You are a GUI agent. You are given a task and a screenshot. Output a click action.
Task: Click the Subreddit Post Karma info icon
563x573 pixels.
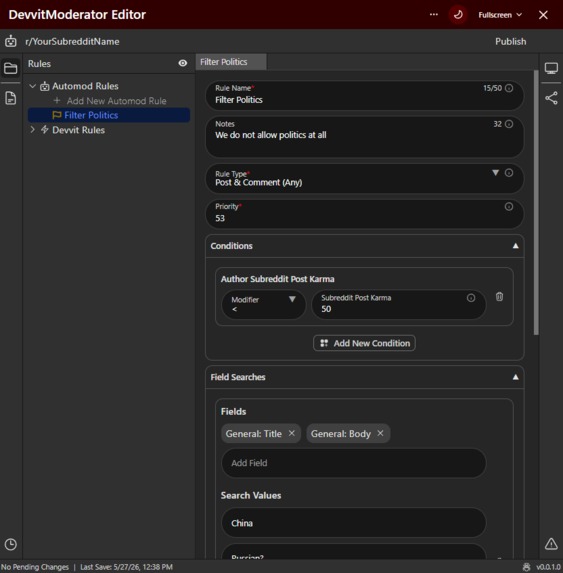pyautogui.click(x=471, y=298)
